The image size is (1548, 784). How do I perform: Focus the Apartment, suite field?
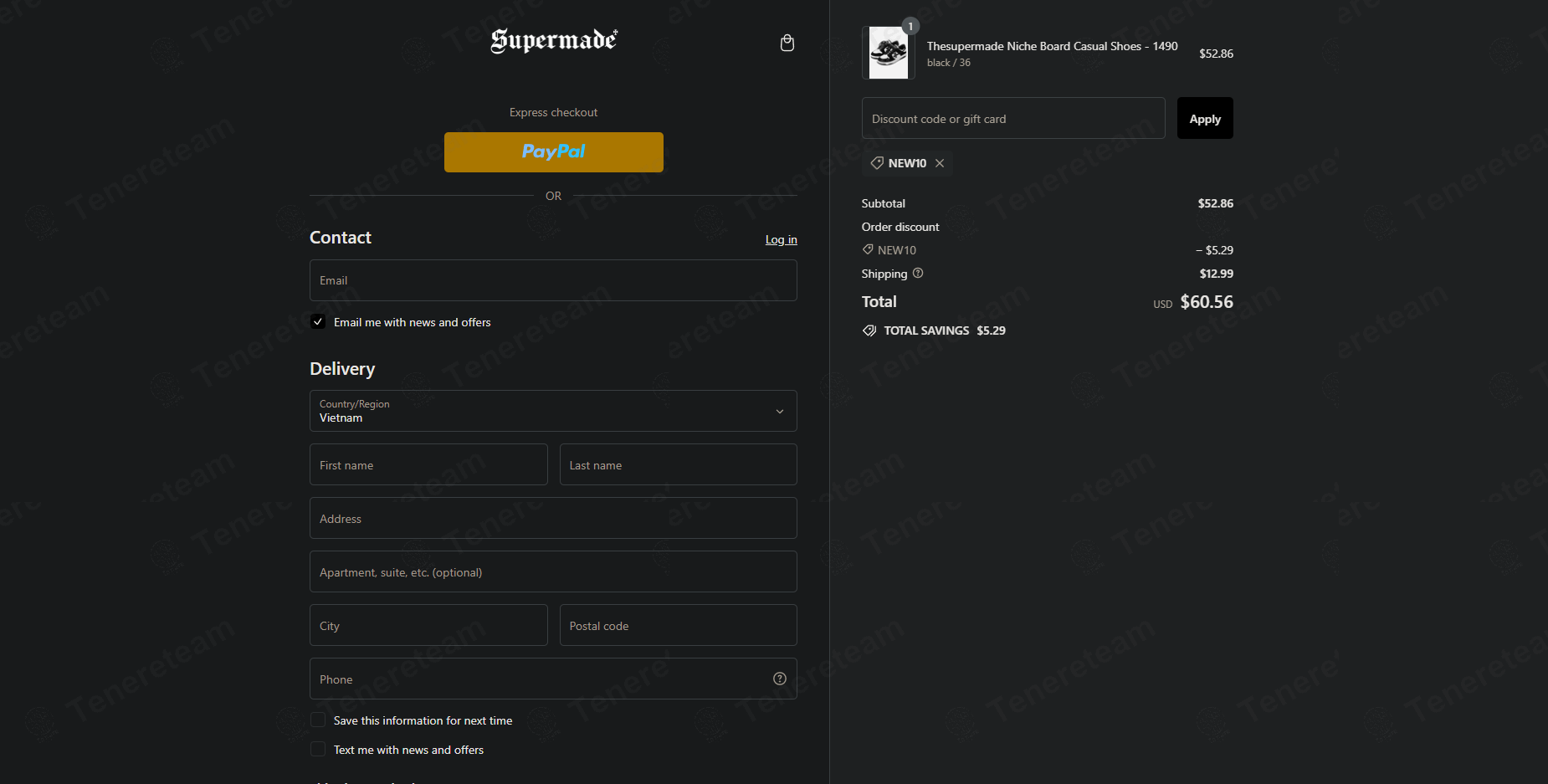[x=553, y=571]
